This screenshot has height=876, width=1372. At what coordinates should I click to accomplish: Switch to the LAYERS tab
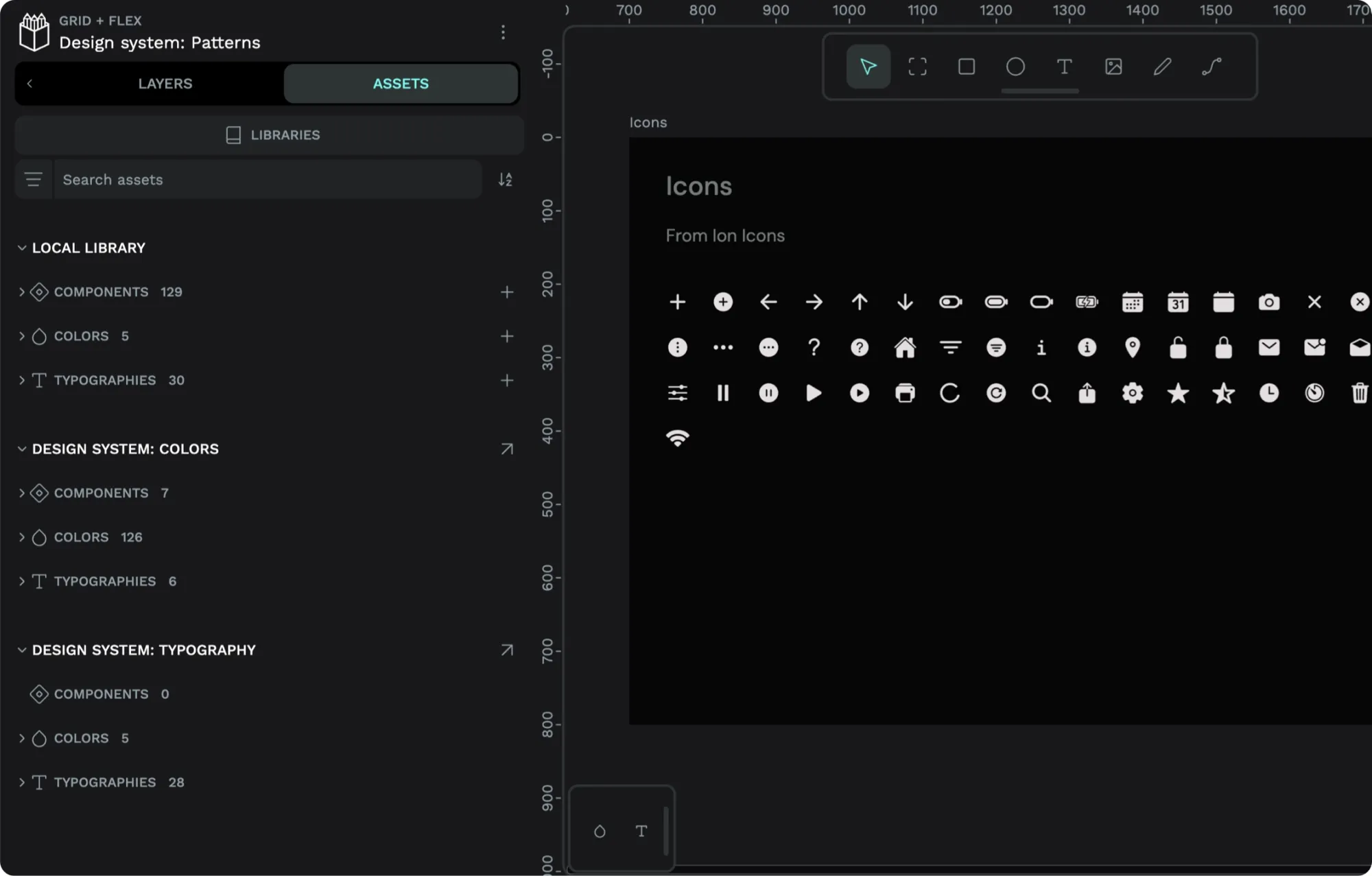(164, 82)
